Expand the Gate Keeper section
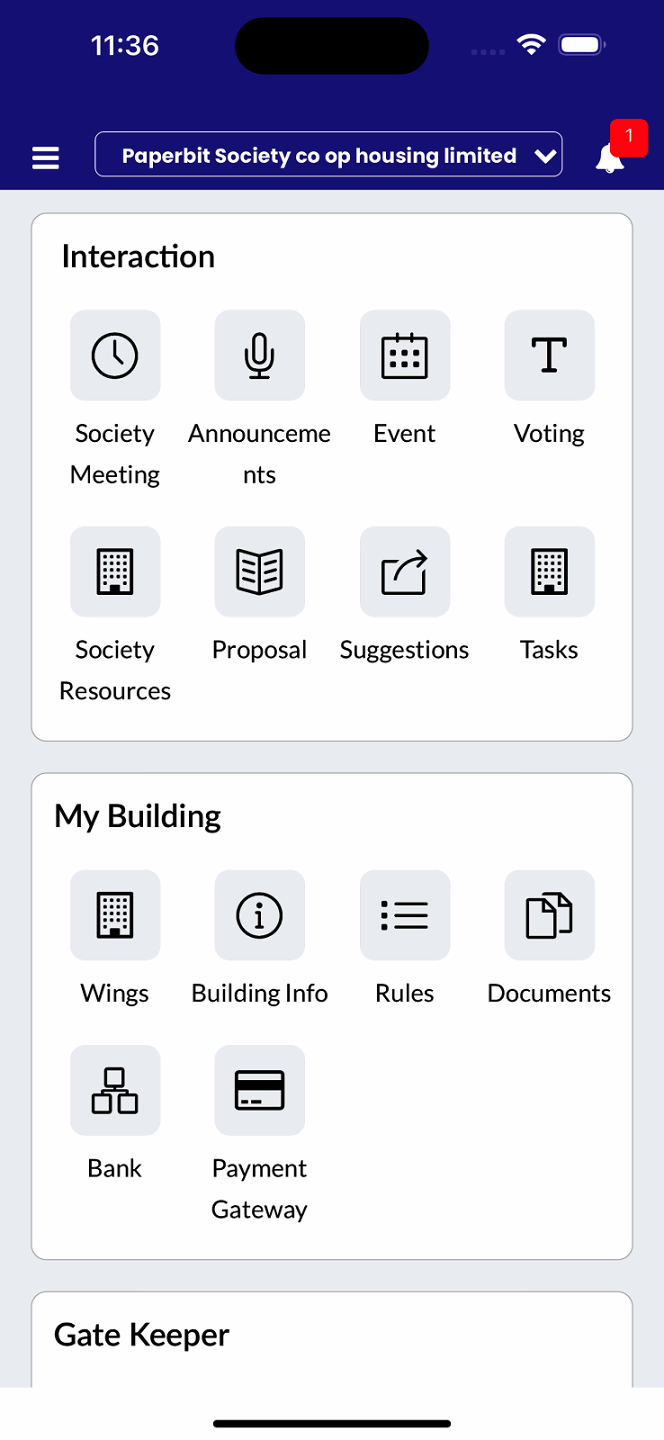664x1440 pixels. (141, 1334)
